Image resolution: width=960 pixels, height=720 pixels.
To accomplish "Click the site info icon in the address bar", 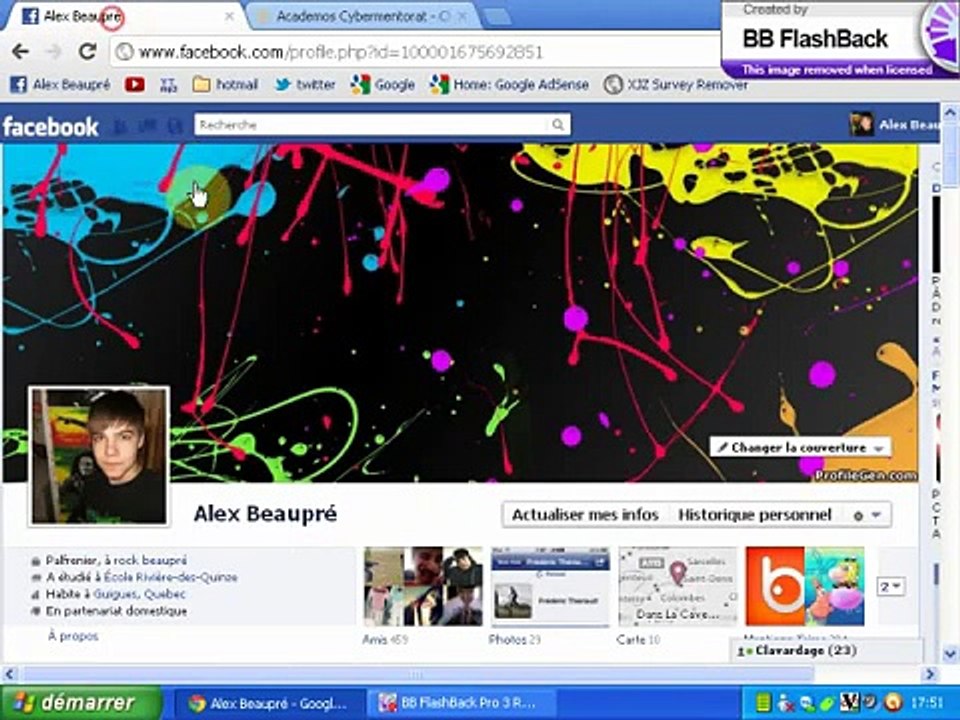I will coord(124,52).
